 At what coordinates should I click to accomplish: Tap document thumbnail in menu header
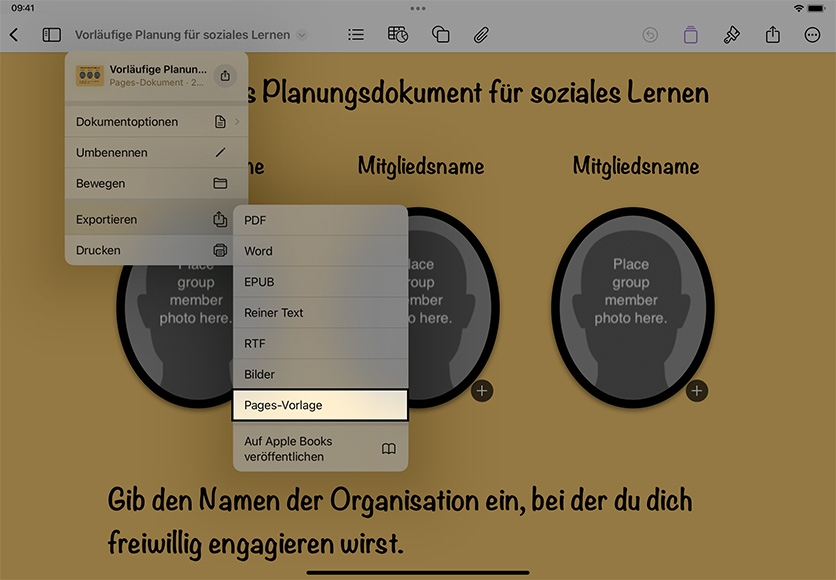pyautogui.click(x=90, y=76)
